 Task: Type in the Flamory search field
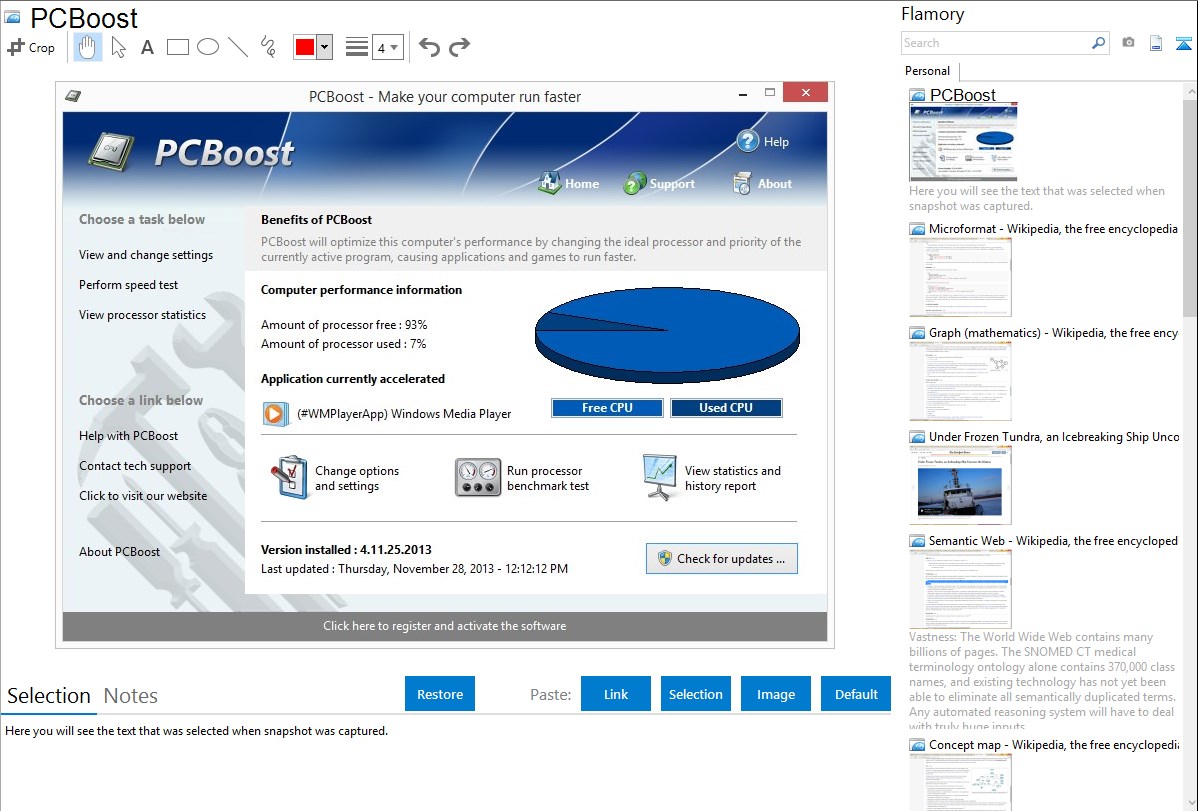(x=995, y=43)
